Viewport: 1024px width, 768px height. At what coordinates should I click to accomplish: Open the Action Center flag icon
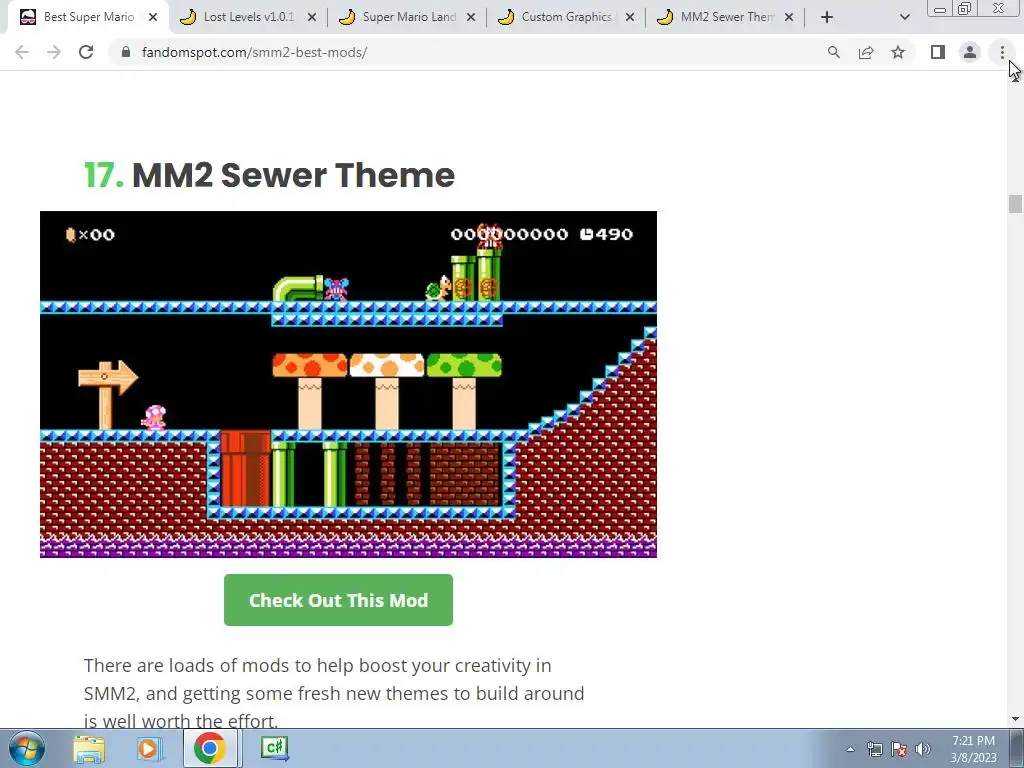pyautogui.click(x=899, y=749)
